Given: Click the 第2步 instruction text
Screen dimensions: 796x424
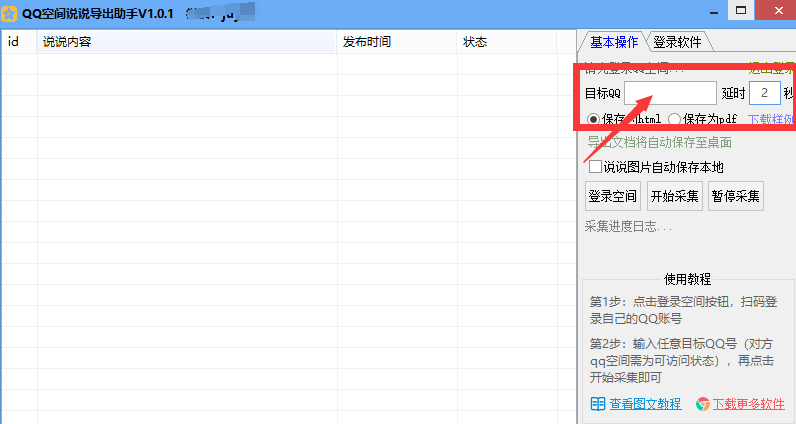Looking at the screenshot, I should [681, 361].
